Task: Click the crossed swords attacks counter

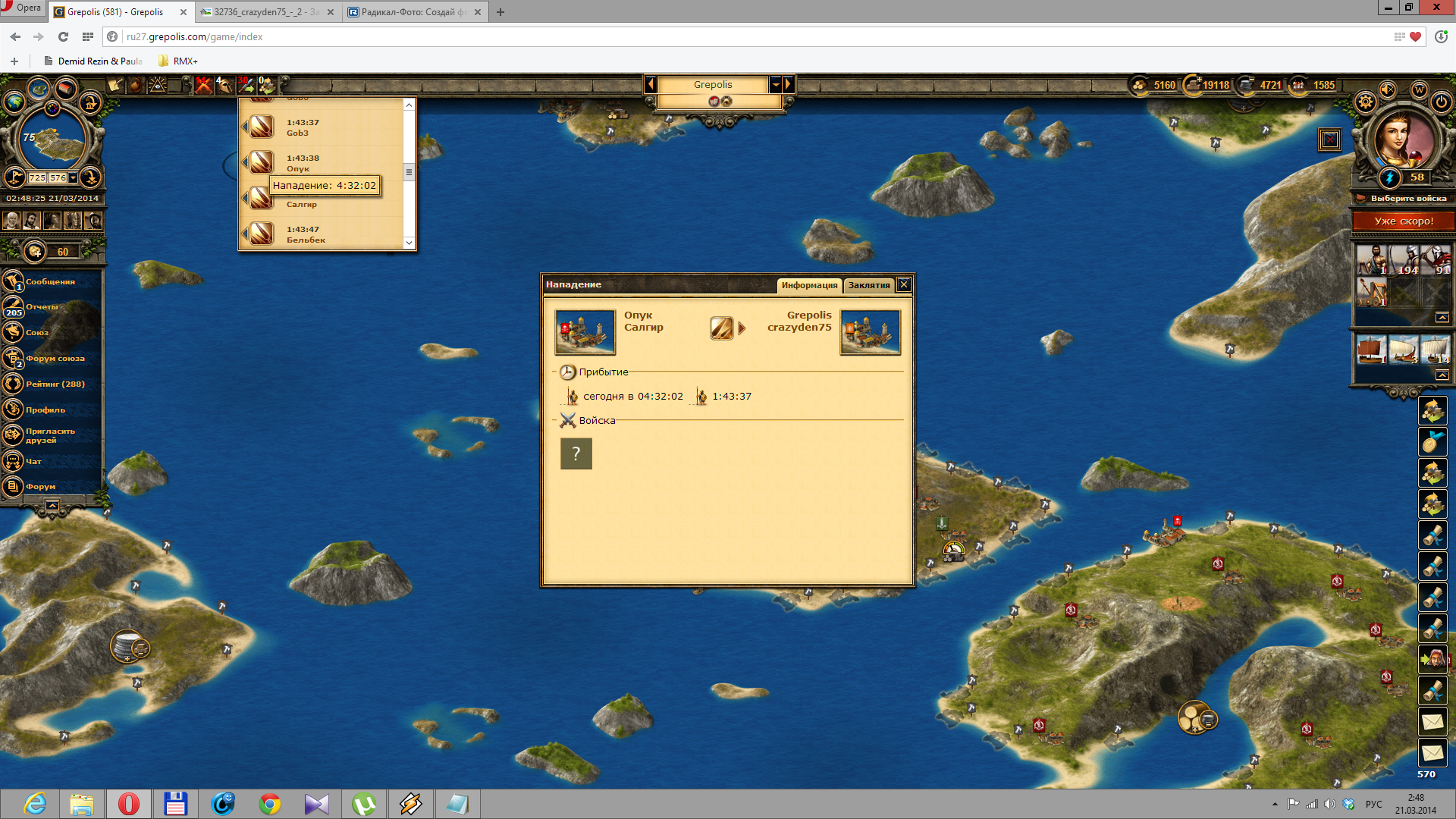Action: tap(202, 85)
